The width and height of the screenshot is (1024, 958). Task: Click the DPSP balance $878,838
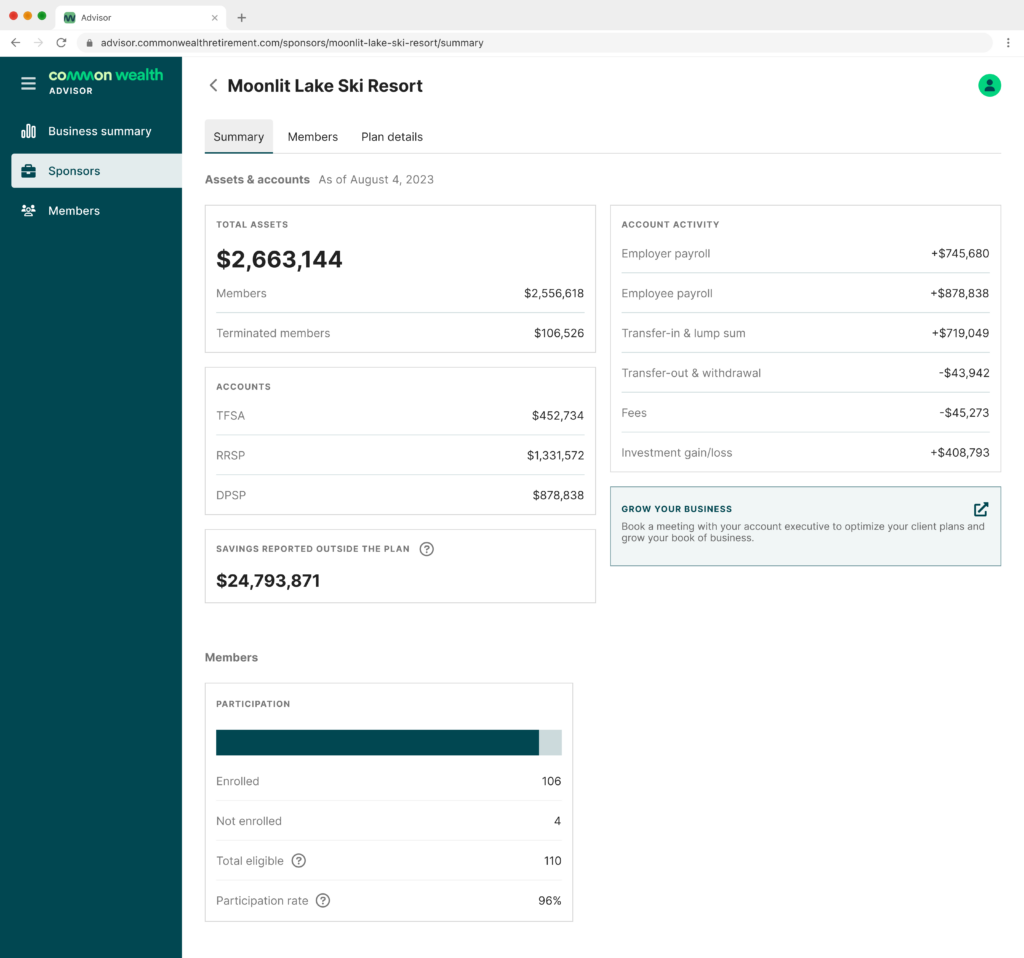(558, 495)
